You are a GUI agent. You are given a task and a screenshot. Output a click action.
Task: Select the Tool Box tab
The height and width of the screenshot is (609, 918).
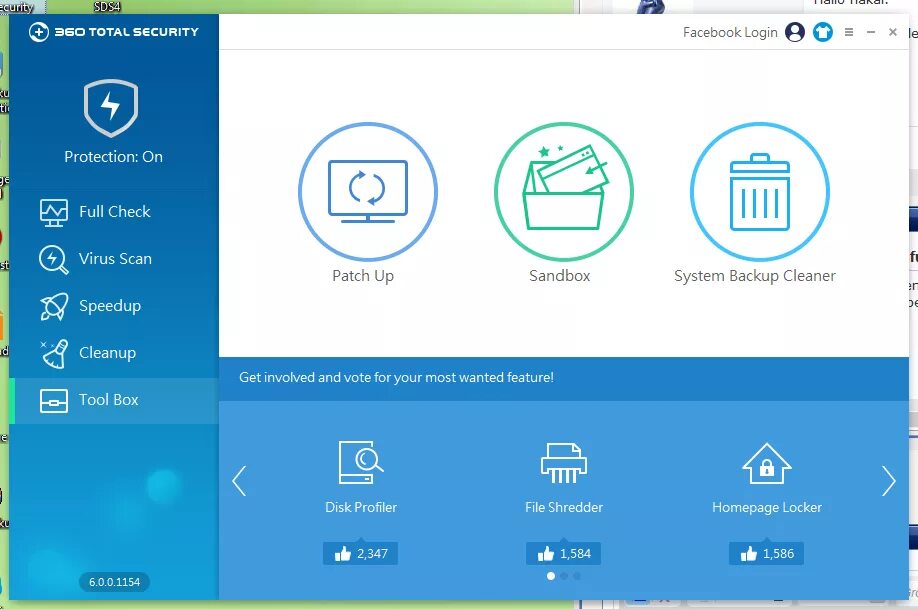pos(114,400)
